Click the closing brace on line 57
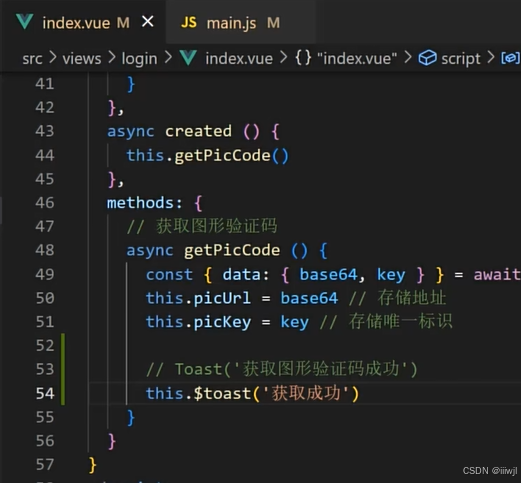Image resolution: width=521 pixels, height=483 pixels. 92,465
